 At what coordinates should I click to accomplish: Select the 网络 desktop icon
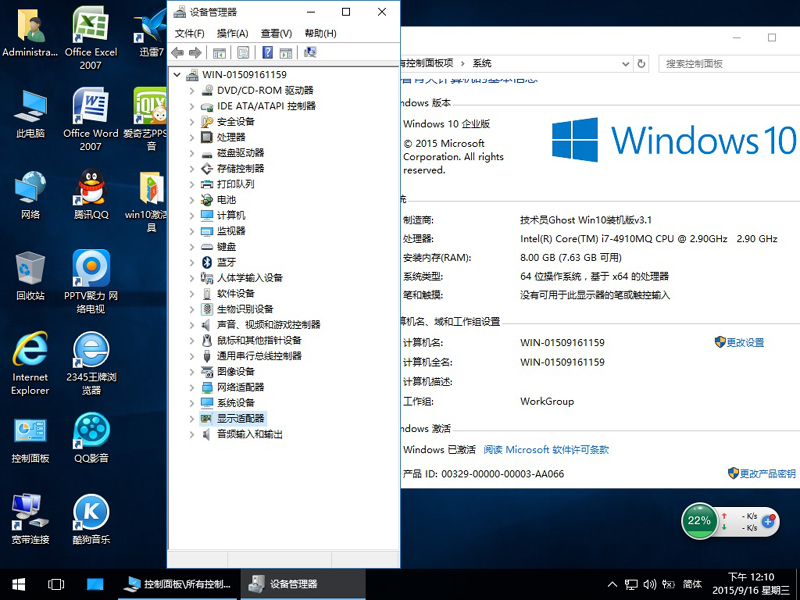pos(30,194)
